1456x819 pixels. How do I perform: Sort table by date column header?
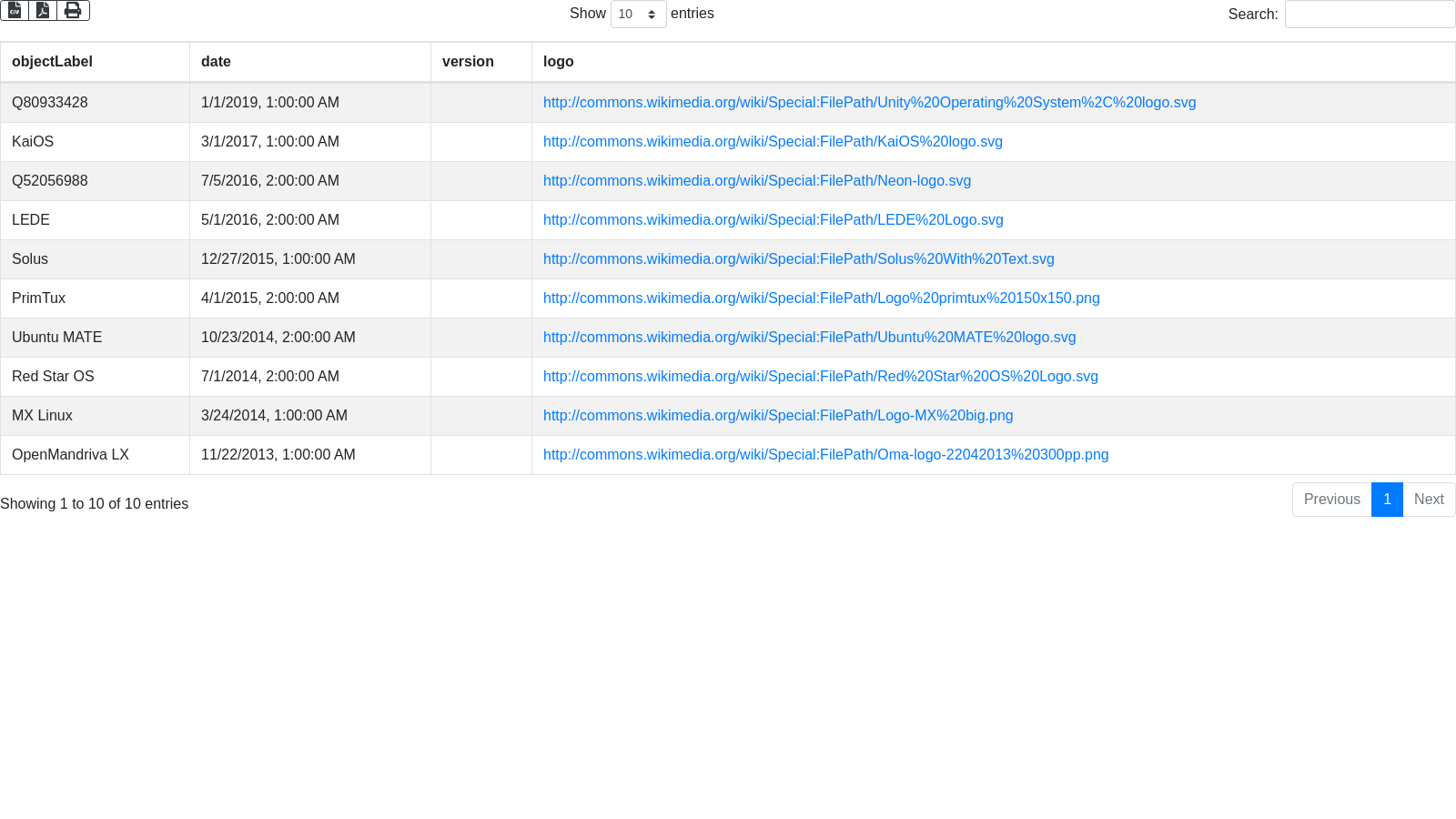216,62
